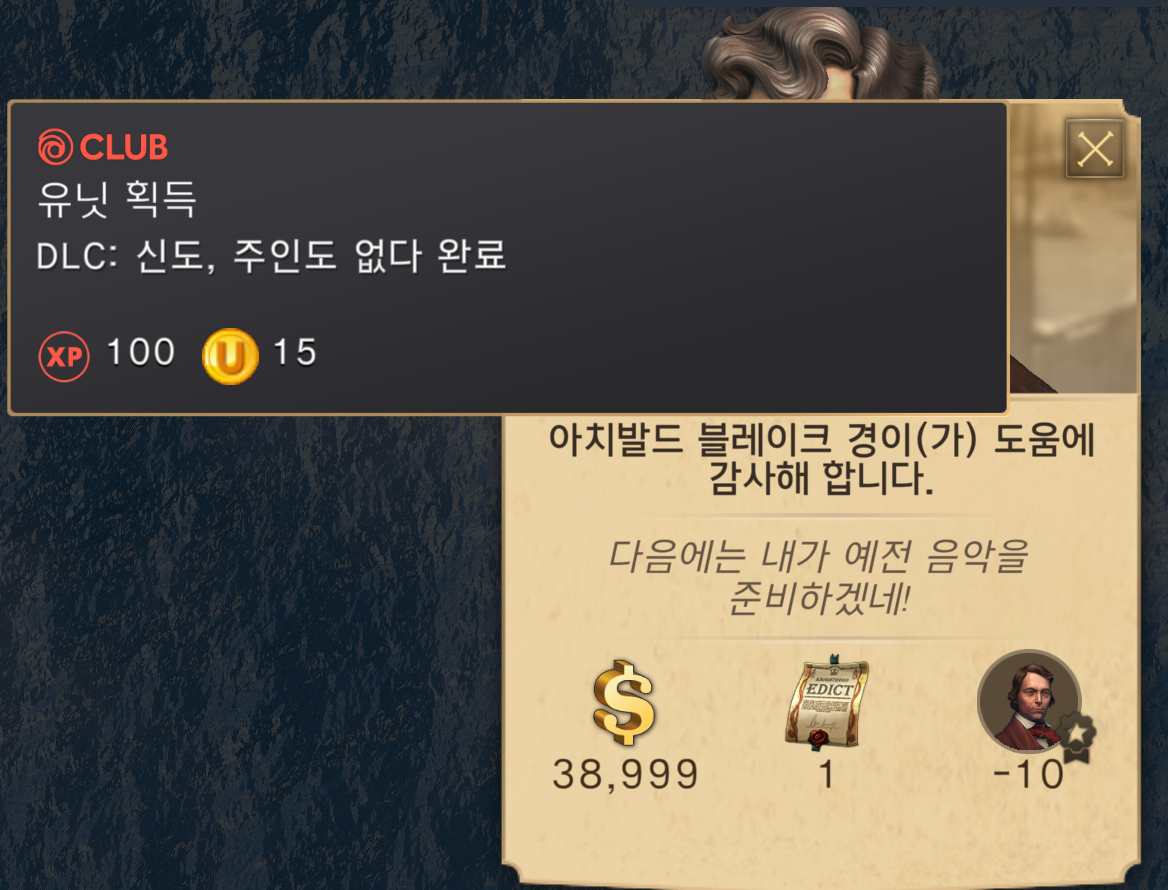Click the red XP badge icon
This screenshot has height=890, width=1168.
pyautogui.click(x=64, y=356)
